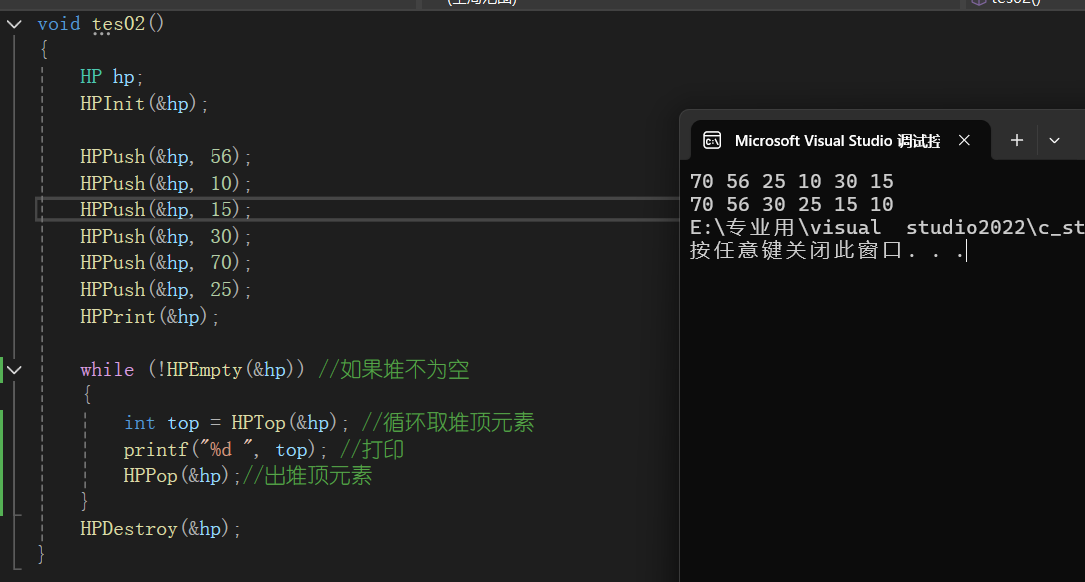Screen dimensions: 1085x582
Task: Click the line HPPush(&hp, 56);
Action: pos(165,156)
